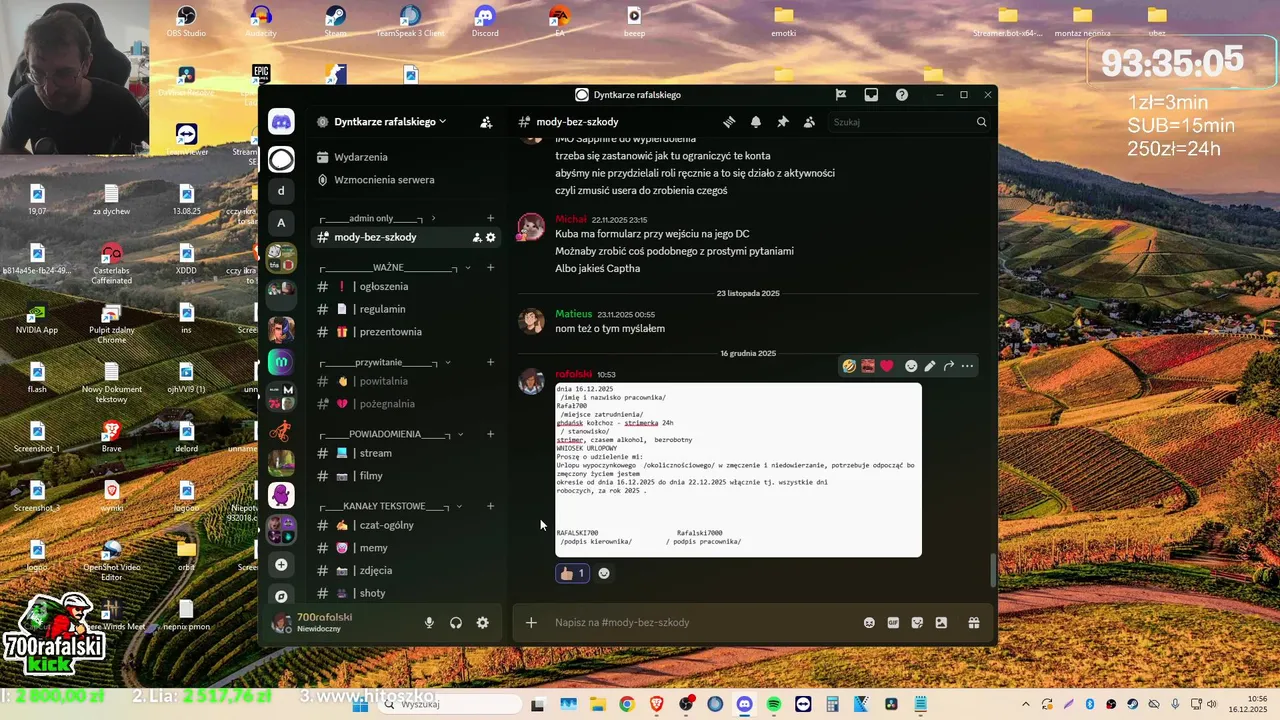Click attachment plus button in message bar
This screenshot has width=1280, height=720.
point(531,623)
